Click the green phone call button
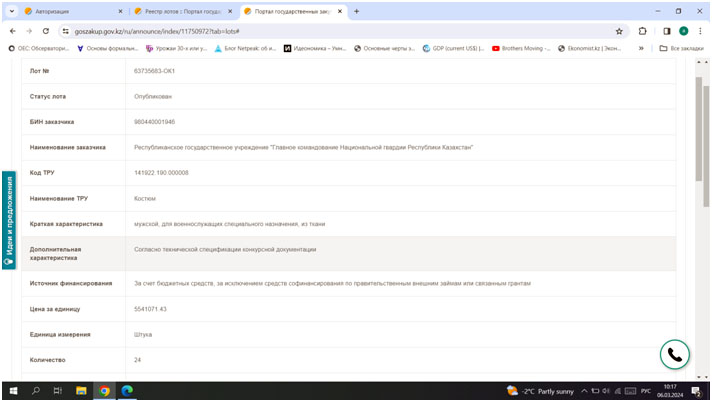712x402 pixels. click(x=675, y=355)
